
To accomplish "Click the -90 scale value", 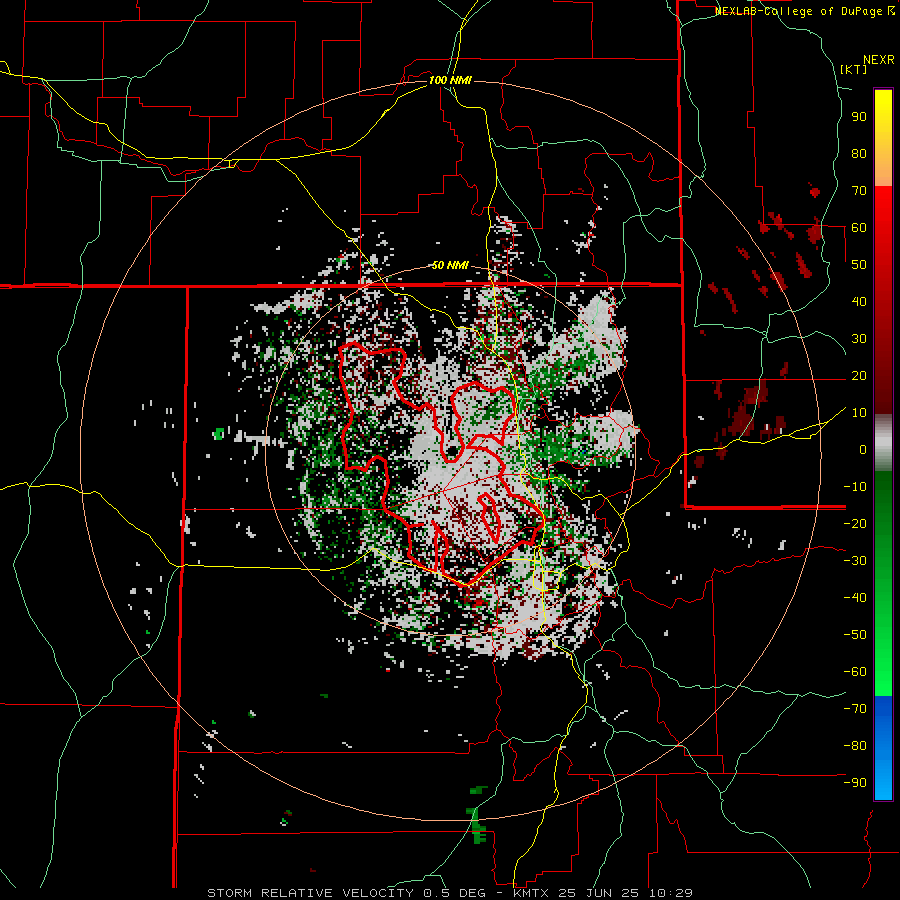I will [855, 783].
